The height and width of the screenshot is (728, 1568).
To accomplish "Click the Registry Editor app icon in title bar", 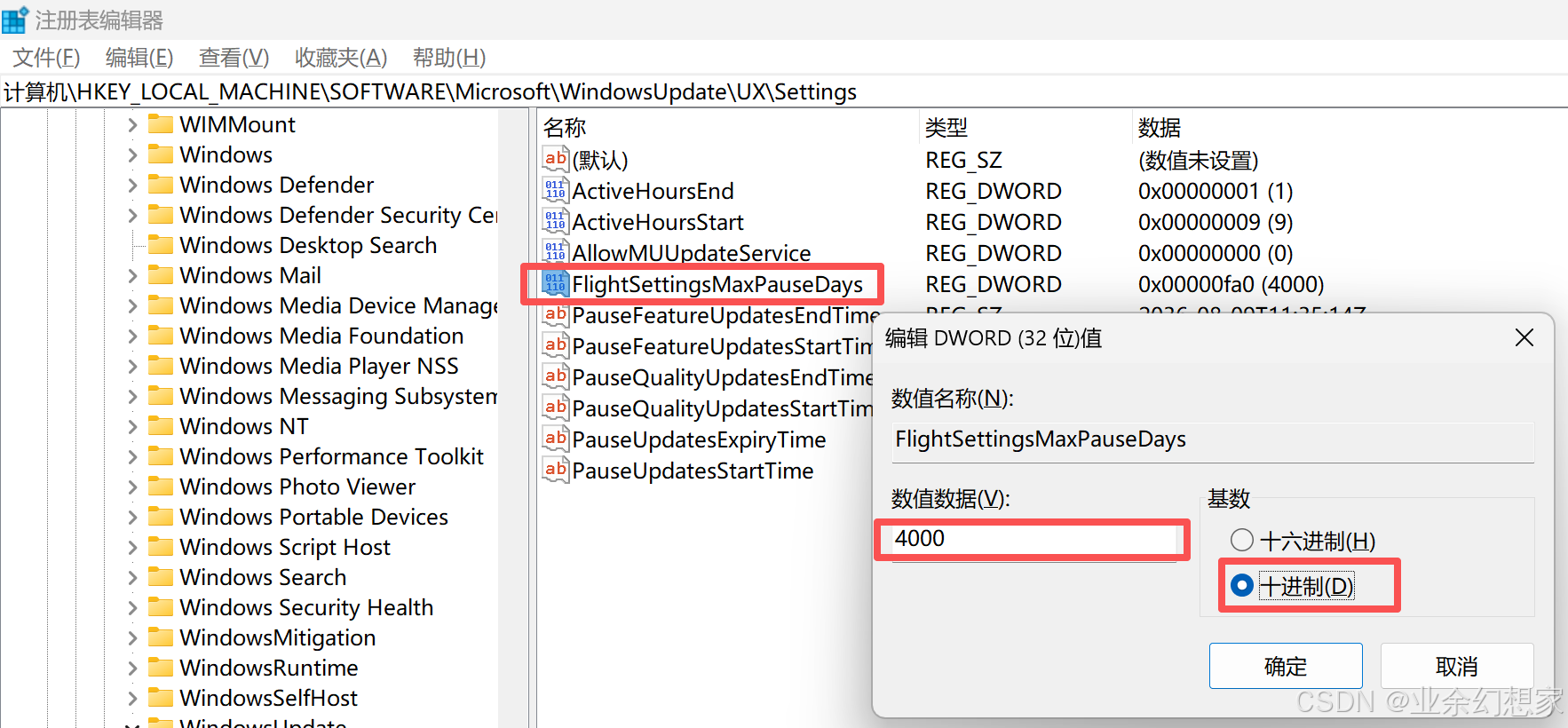I will tap(15, 20).
